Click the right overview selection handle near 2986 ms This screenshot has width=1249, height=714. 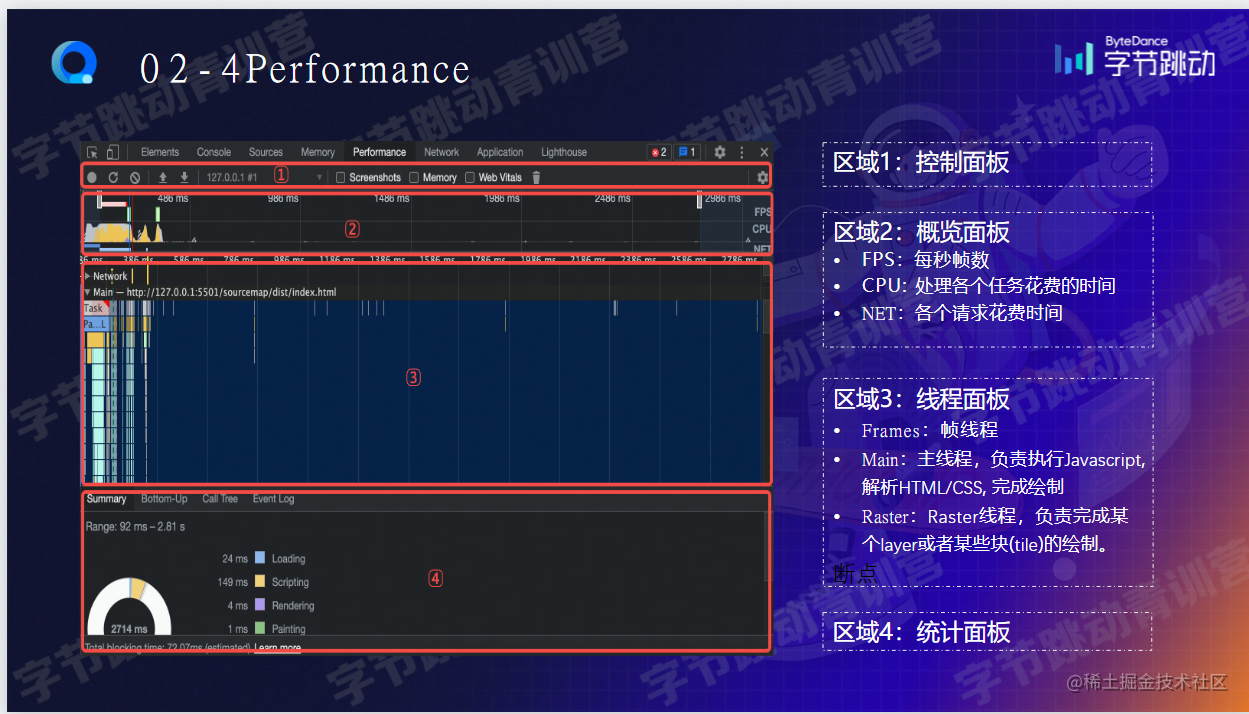[699, 201]
